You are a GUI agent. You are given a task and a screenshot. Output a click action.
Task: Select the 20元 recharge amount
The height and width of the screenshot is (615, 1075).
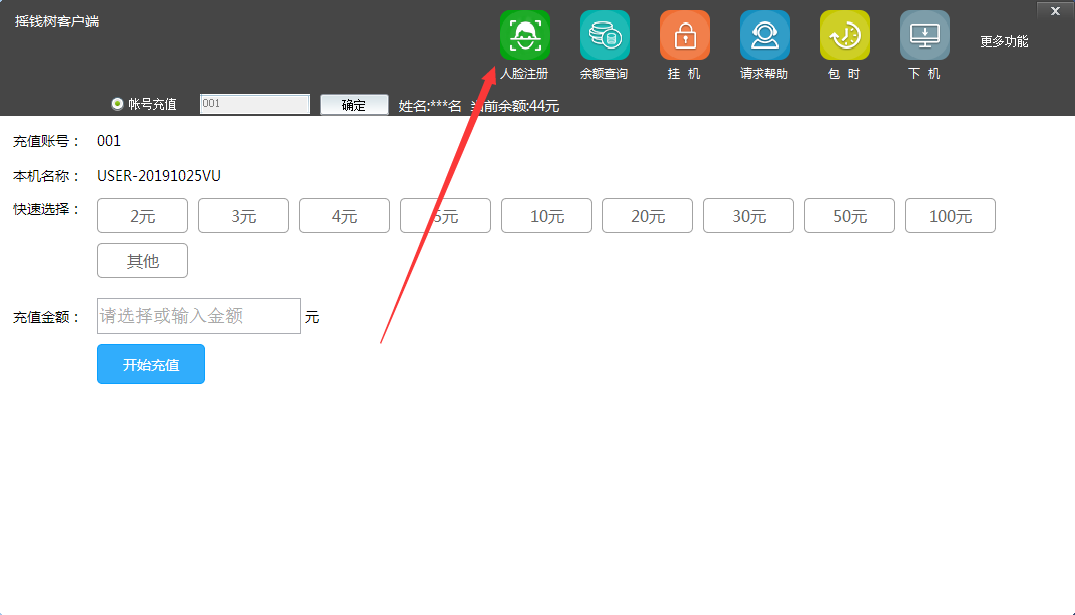(x=647, y=216)
